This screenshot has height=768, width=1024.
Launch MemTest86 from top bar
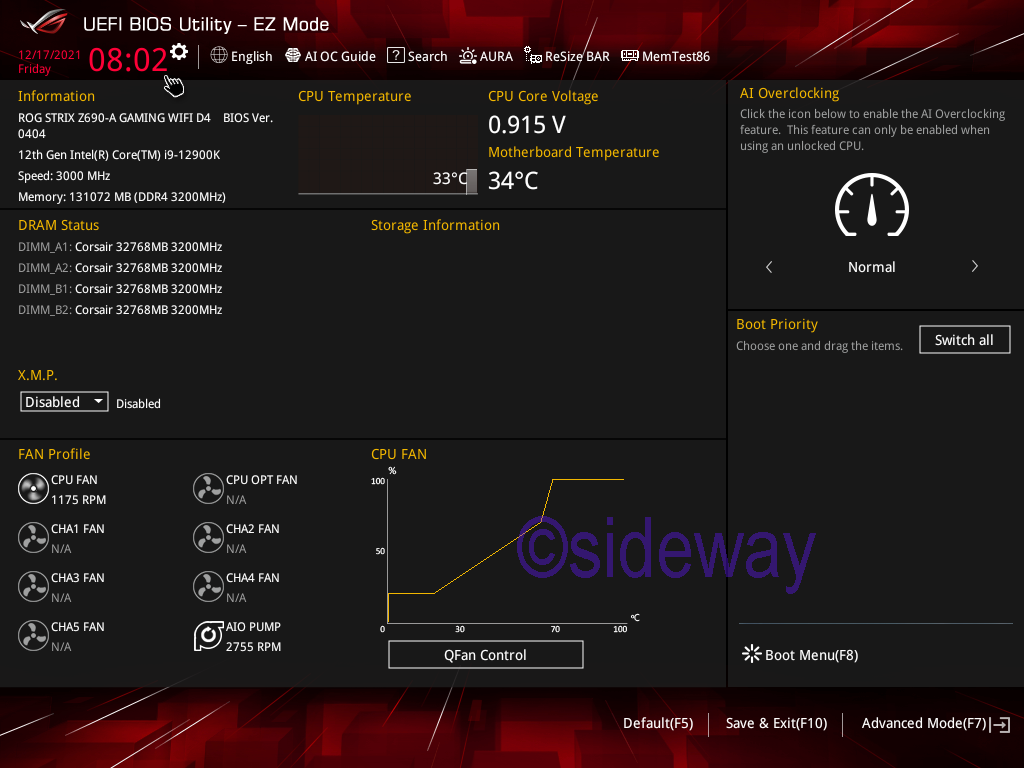pos(665,57)
